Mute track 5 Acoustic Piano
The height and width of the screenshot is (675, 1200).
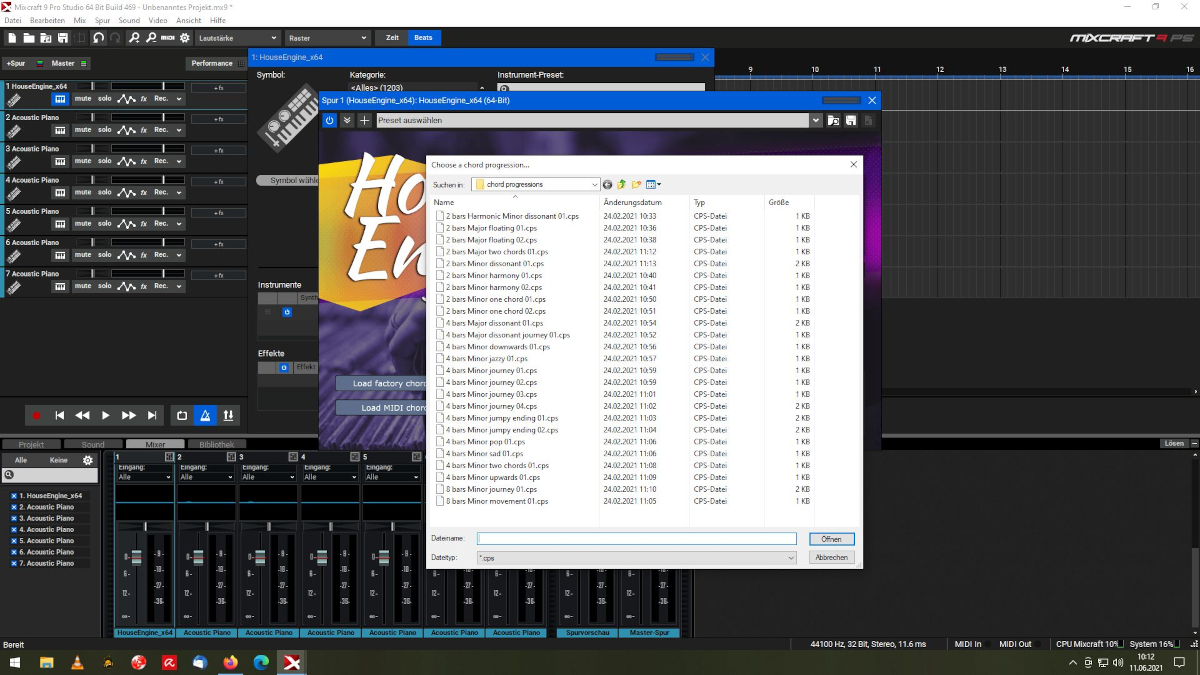[x=83, y=224]
